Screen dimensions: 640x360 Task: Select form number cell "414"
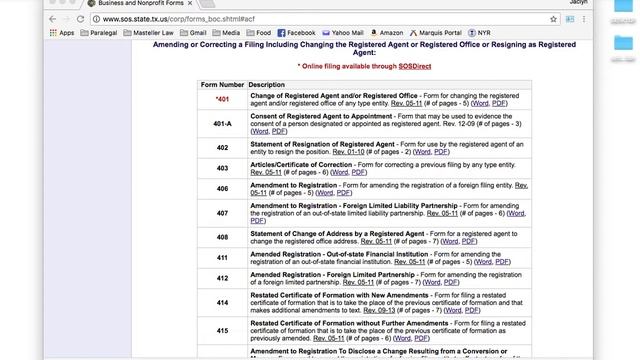[x=222, y=302]
